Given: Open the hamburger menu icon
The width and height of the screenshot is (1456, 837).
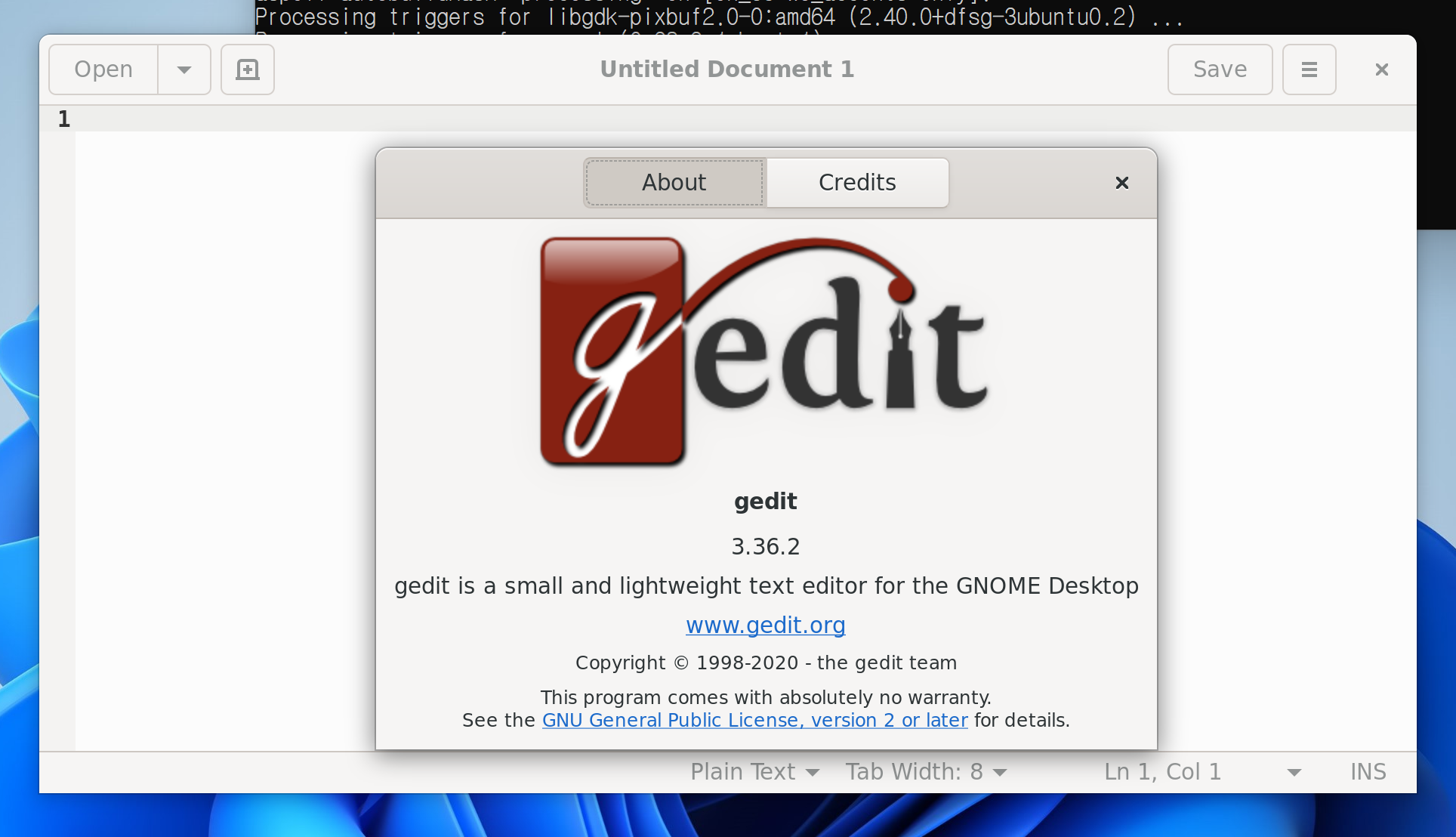Looking at the screenshot, I should (1309, 69).
